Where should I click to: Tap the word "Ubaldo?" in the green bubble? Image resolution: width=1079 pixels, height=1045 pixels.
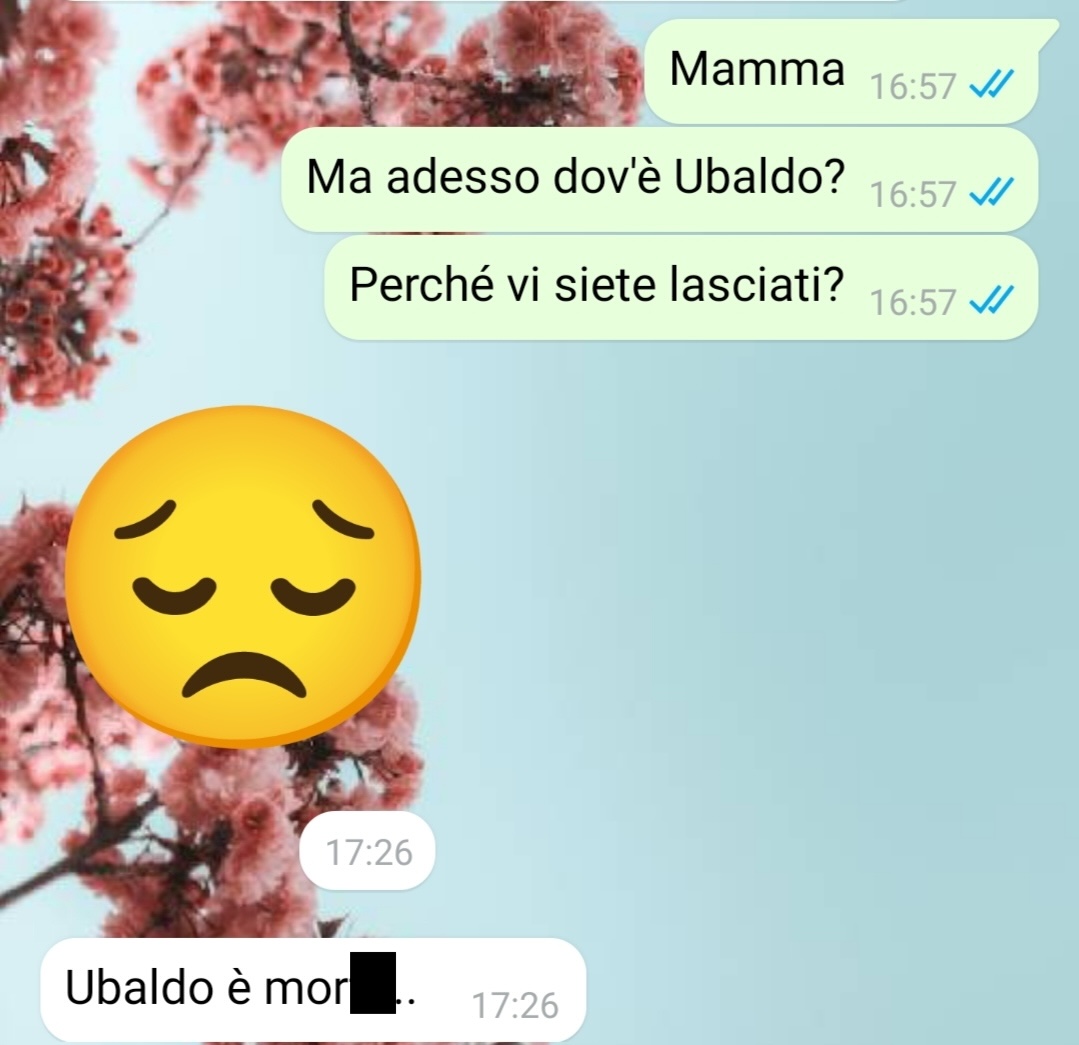click(759, 177)
